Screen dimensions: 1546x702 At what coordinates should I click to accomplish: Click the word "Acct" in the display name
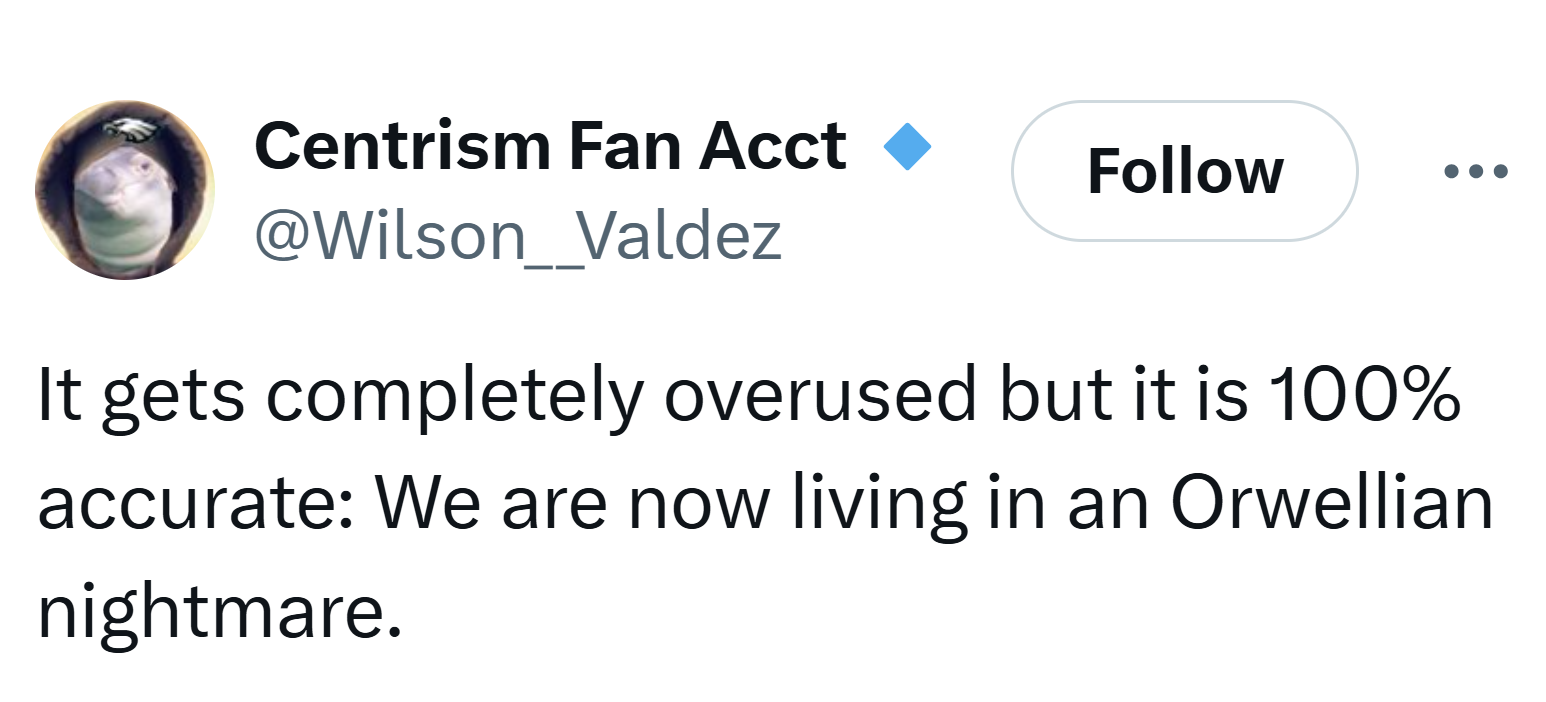point(773,147)
